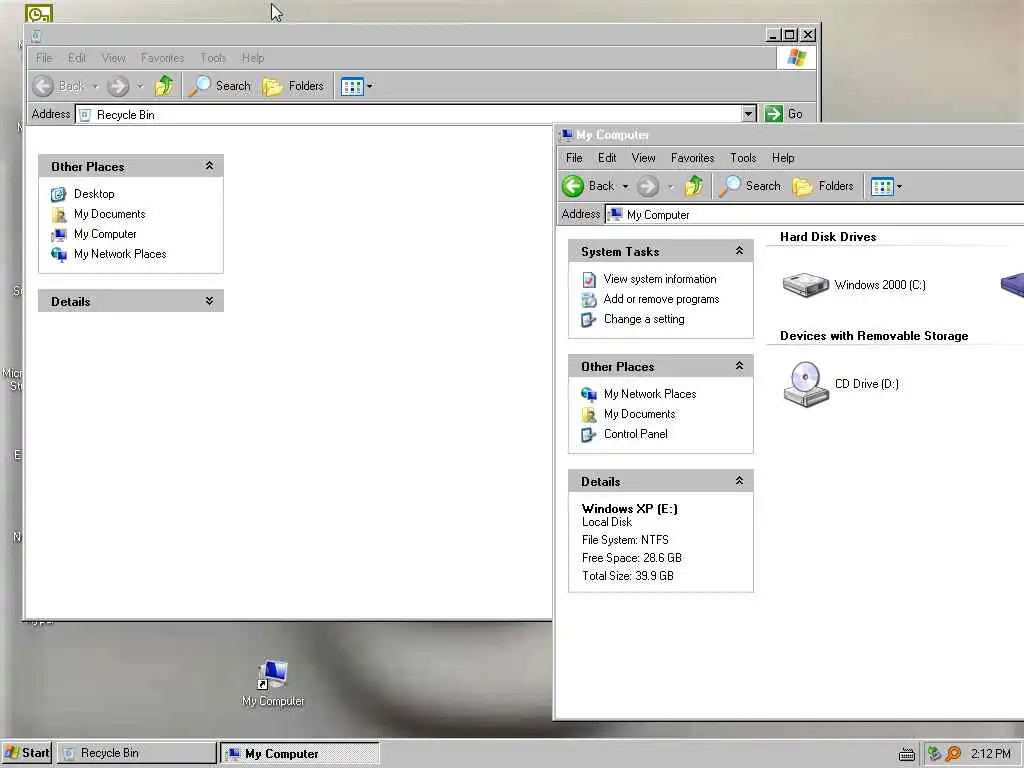
Task: Open Favorites menu in My Computer window
Action: [692, 158]
